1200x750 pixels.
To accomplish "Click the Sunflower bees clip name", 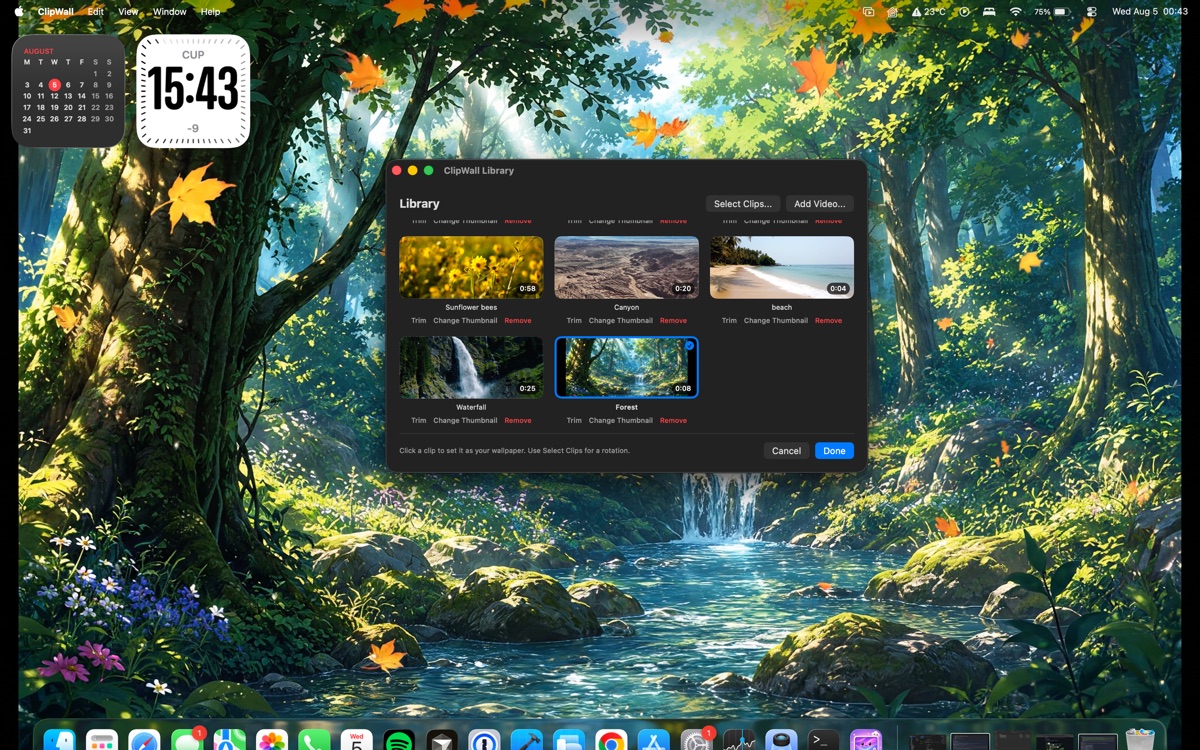I will [471, 308].
